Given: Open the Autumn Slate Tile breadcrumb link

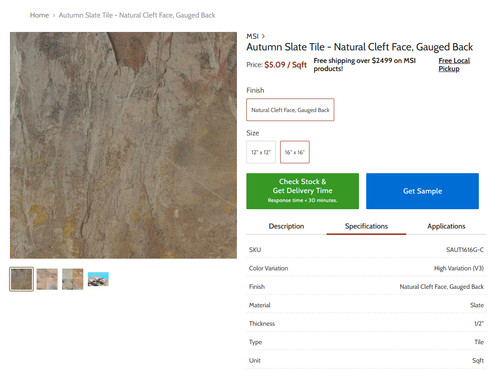Looking at the screenshot, I should [137, 15].
